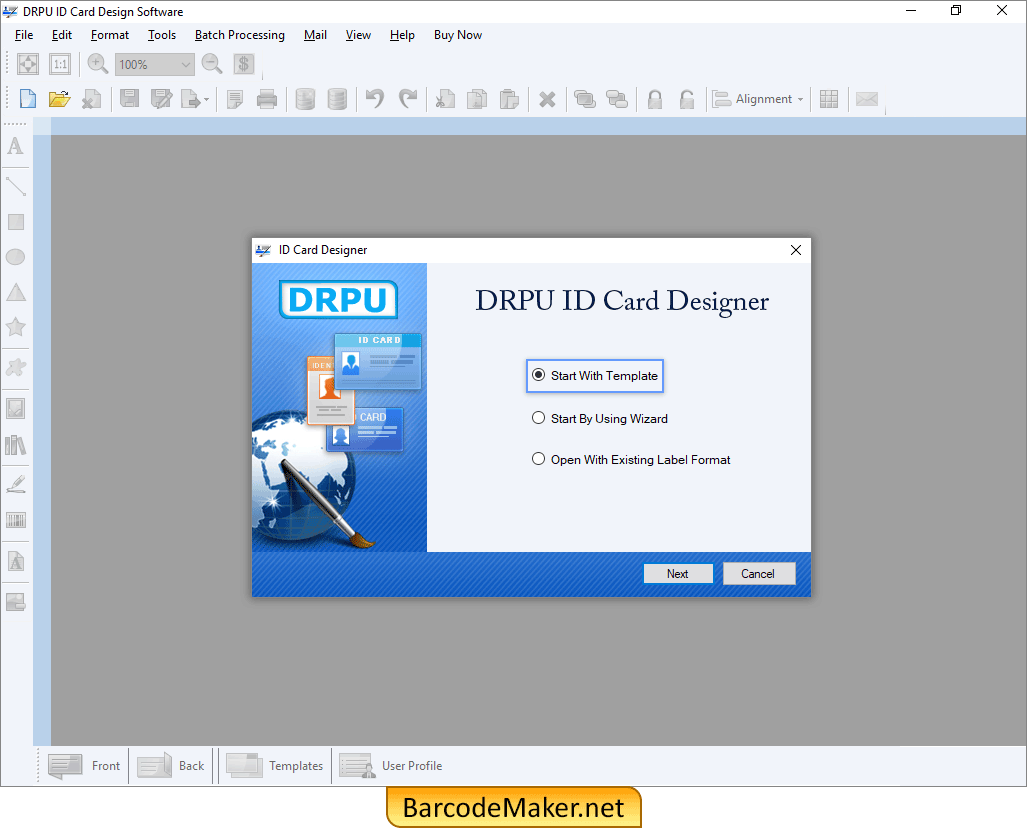Select the Line drawing tool
Screen dimensions: 1027x828
click(x=16, y=187)
